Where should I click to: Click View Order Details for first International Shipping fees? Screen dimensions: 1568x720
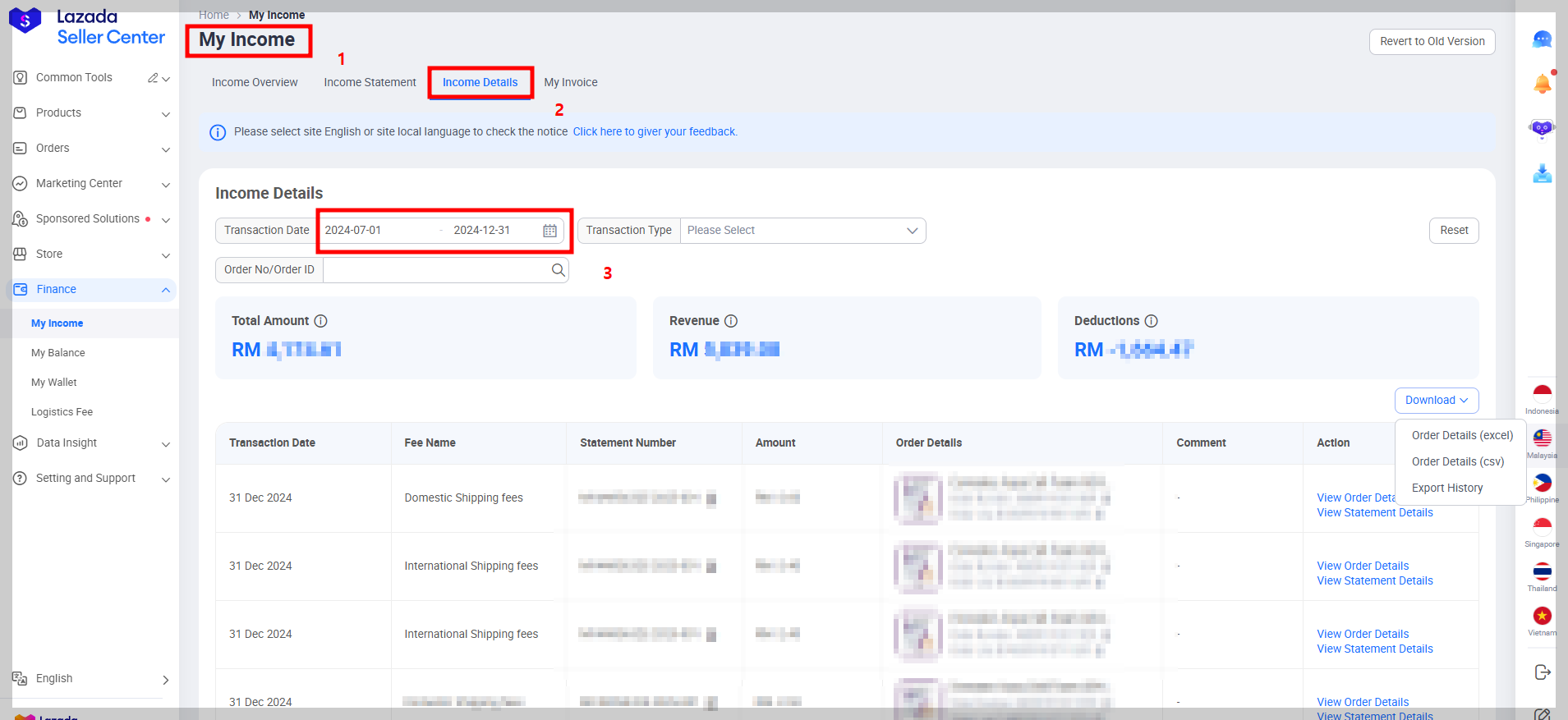point(1363,566)
